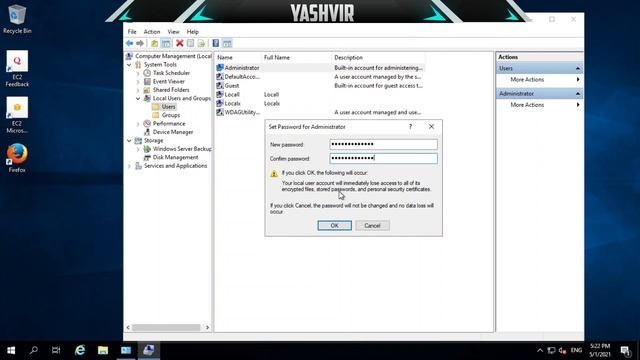Select Task Scheduler in the tree
The height and width of the screenshot is (360, 640).
(171, 73)
